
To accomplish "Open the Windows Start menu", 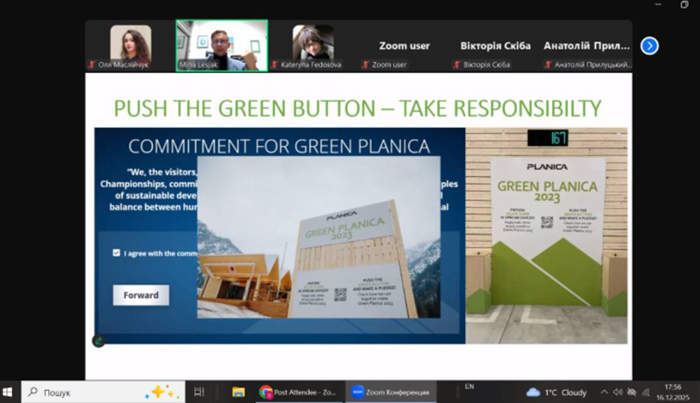I will pos(10,392).
